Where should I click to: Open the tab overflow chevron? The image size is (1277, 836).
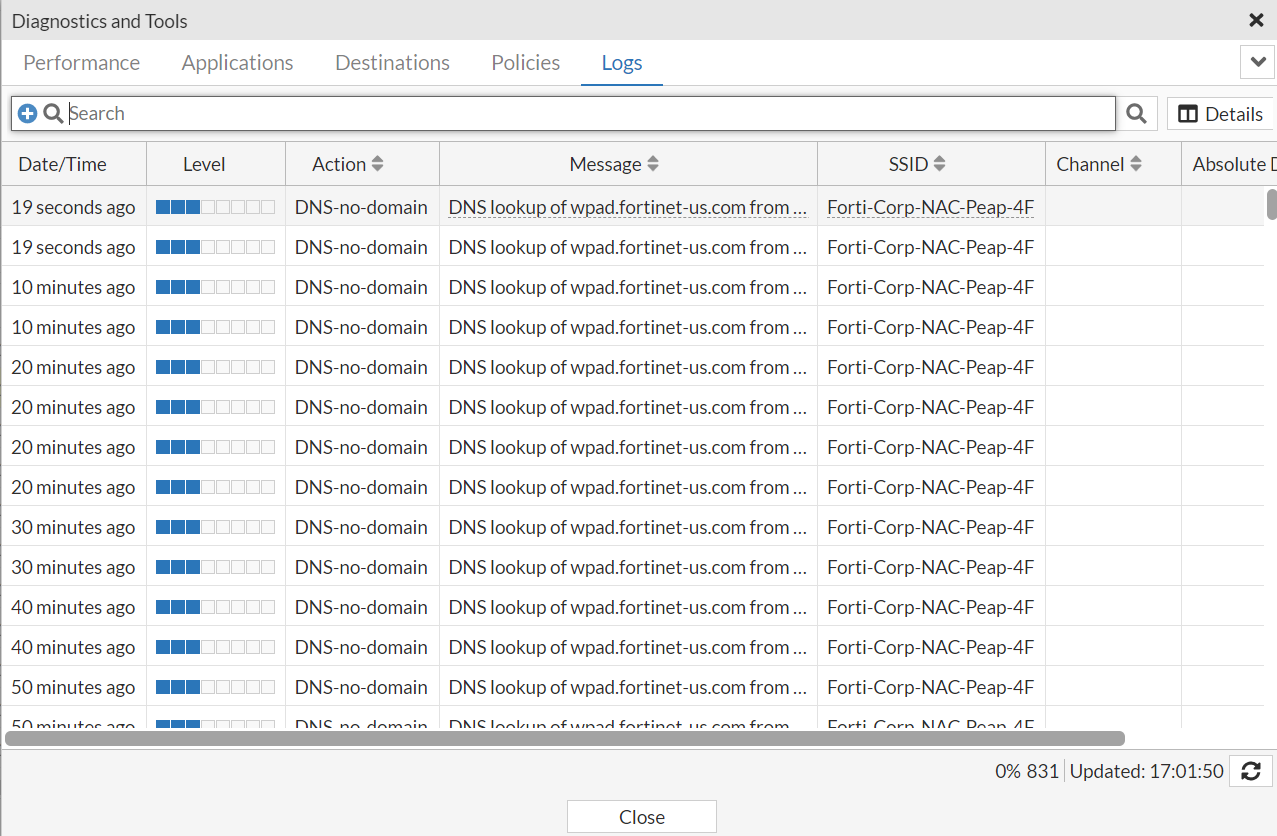(x=1257, y=61)
